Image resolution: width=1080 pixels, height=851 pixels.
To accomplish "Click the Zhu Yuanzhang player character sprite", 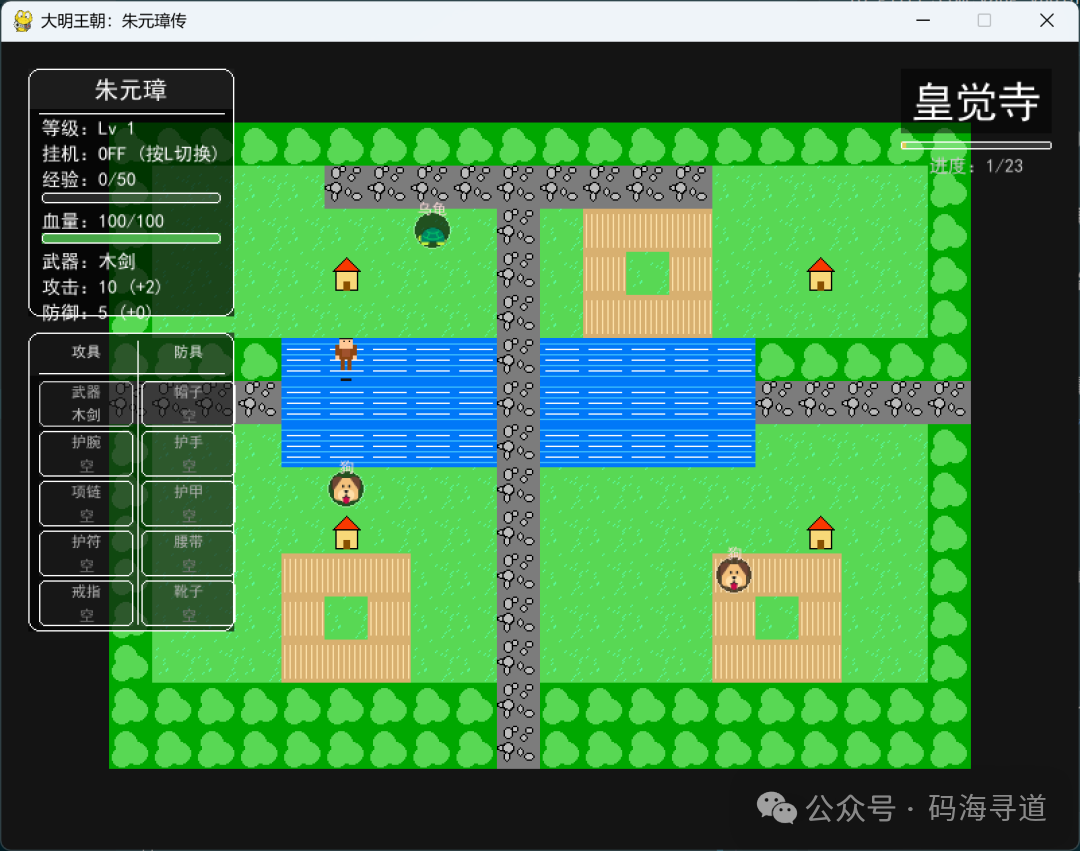I will click(x=346, y=355).
